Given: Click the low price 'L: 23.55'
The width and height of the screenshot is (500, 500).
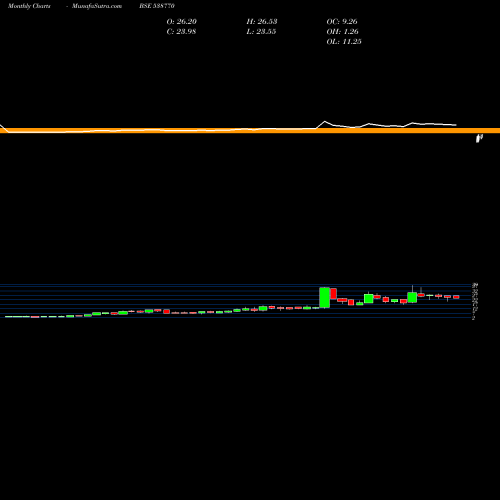Looking at the screenshot, I should (261, 31).
